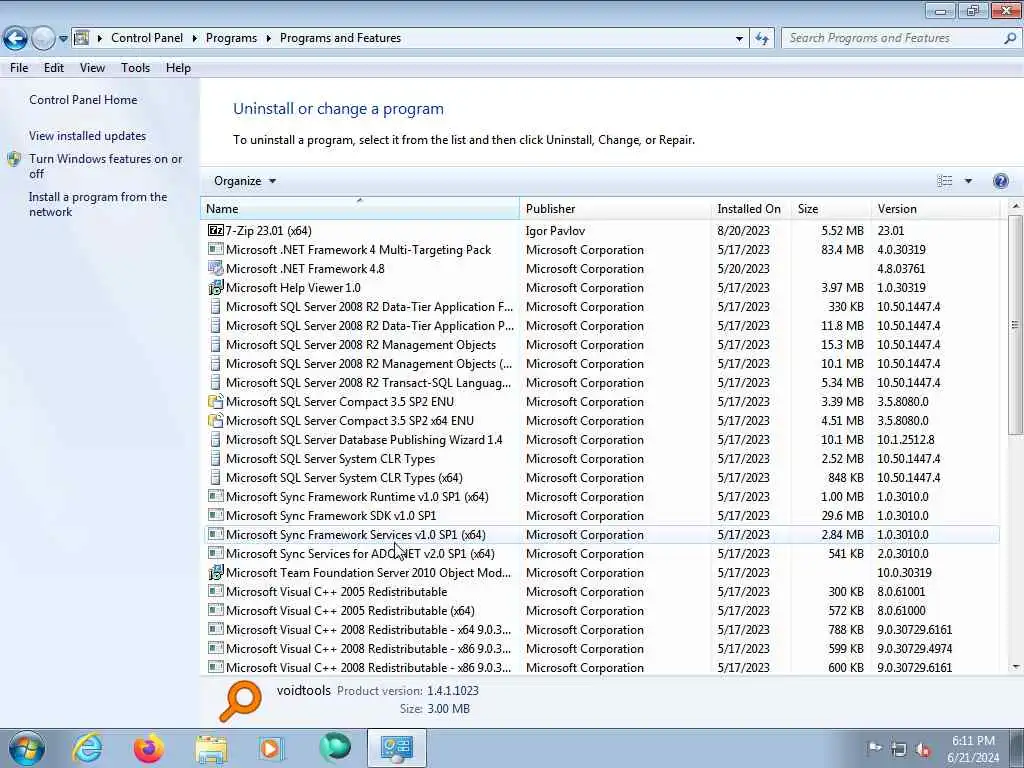1024x768 pixels.
Task: Select the 7-Zip 23.01 (x64) icon
Action: [x=216, y=230]
